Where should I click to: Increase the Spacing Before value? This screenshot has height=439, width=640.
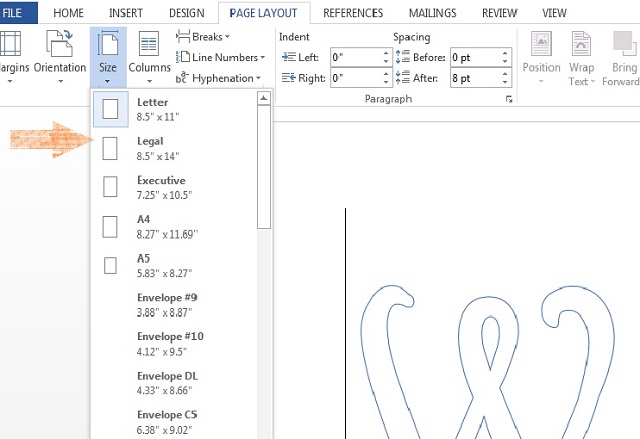click(505, 53)
